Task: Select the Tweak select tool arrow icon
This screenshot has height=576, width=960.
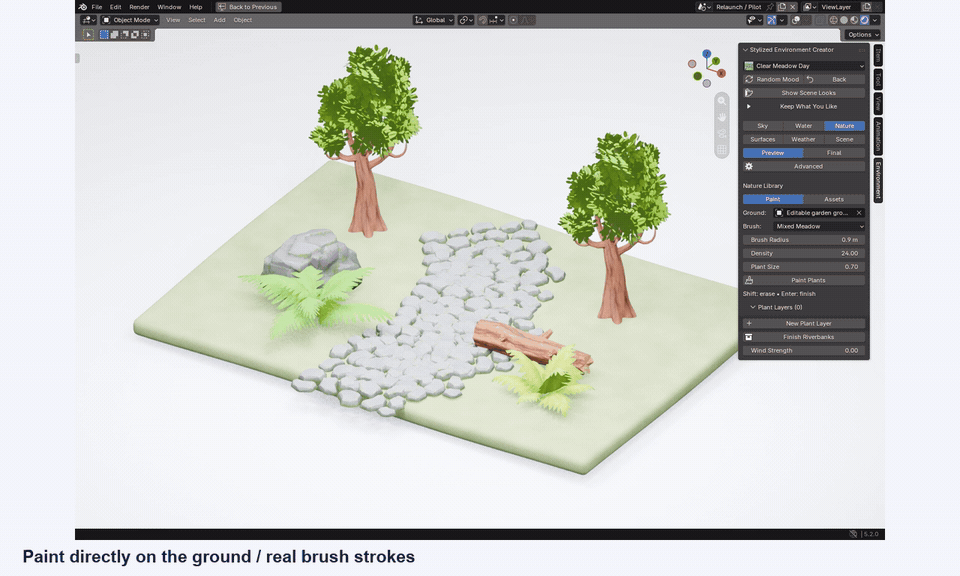Action: pos(88,35)
